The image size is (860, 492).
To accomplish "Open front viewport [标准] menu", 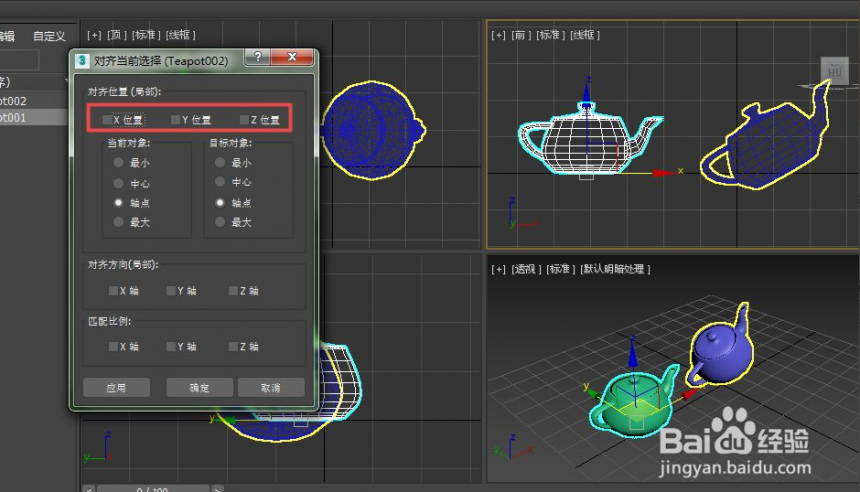I will point(550,35).
